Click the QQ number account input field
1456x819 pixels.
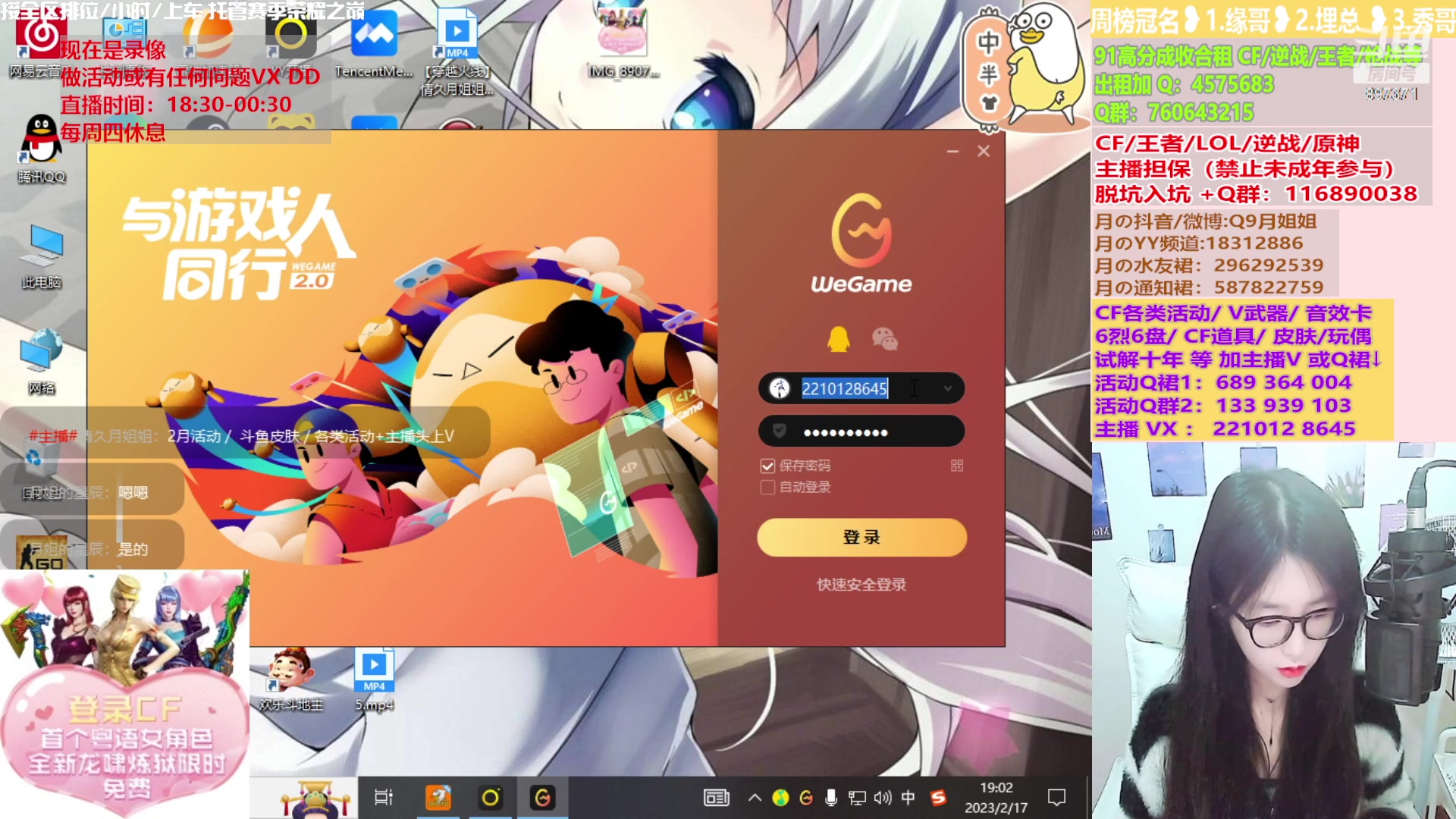click(861, 388)
